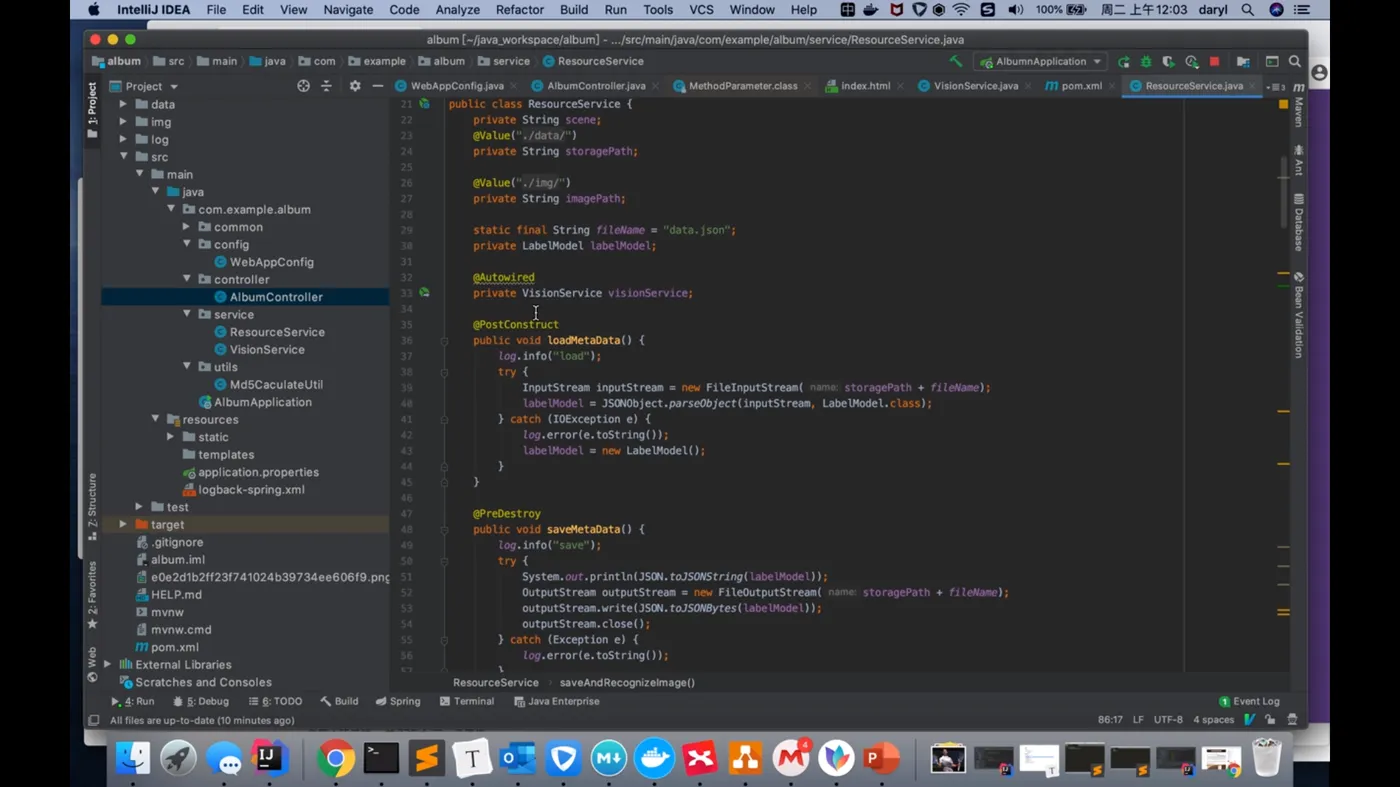1400x787 pixels.
Task: Open the Refactor menu
Action: [x=520, y=10]
